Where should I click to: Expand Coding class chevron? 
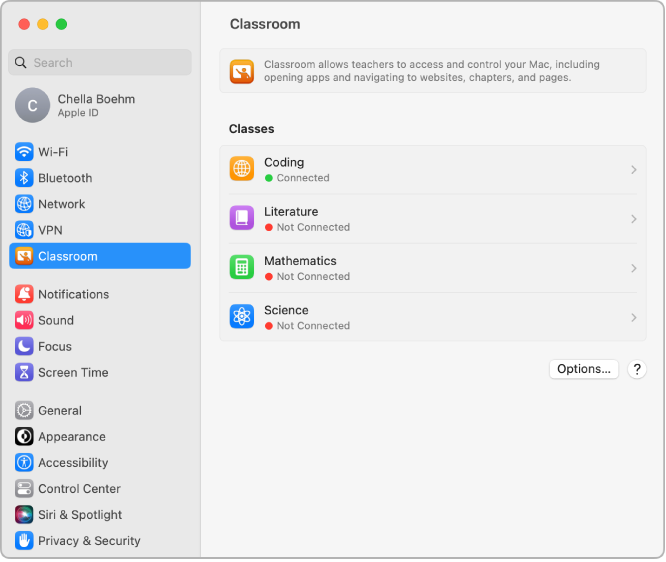coord(633,170)
